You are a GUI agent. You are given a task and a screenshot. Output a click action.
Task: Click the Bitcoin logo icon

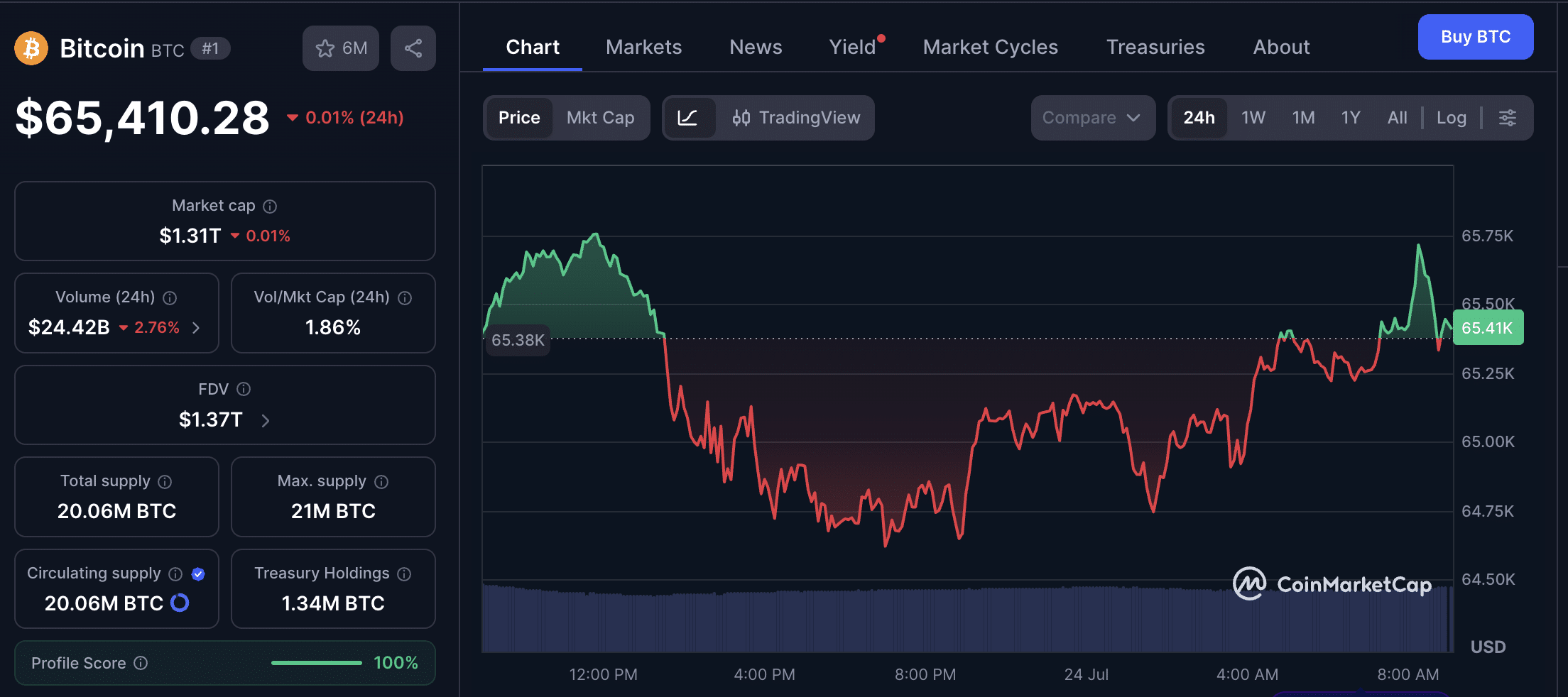(31, 48)
